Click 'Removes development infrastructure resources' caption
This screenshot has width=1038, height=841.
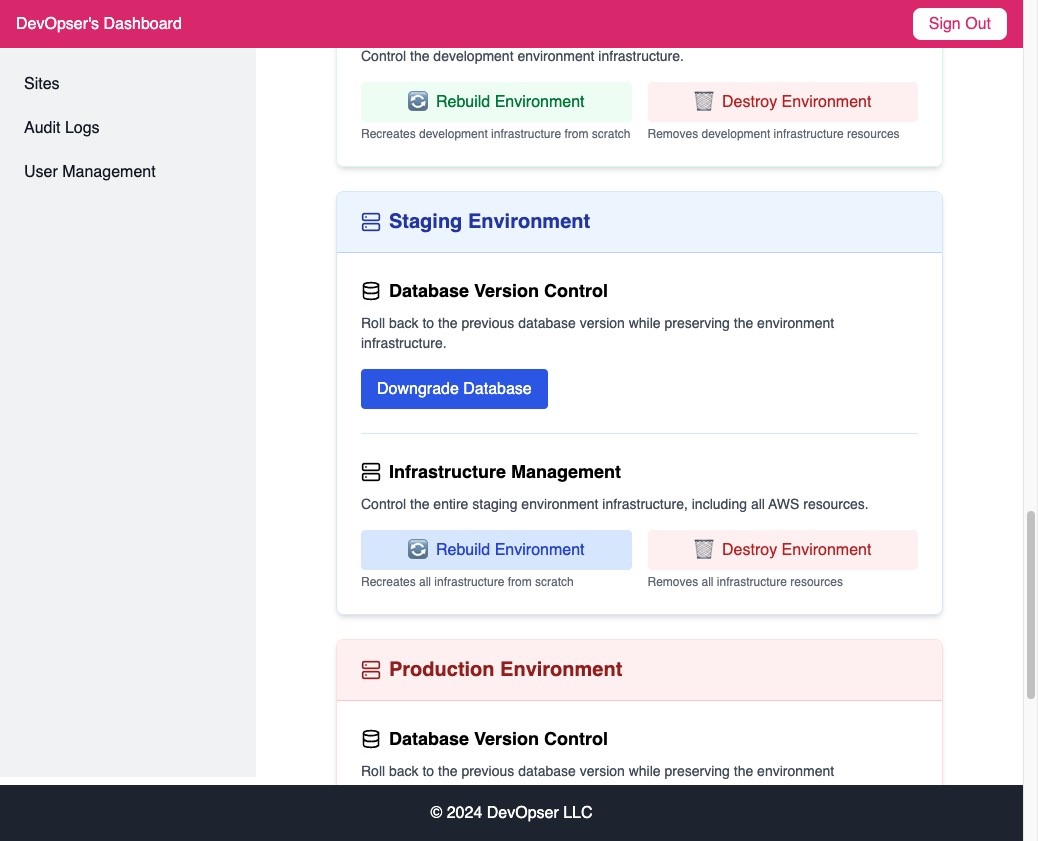tap(773, 134)
